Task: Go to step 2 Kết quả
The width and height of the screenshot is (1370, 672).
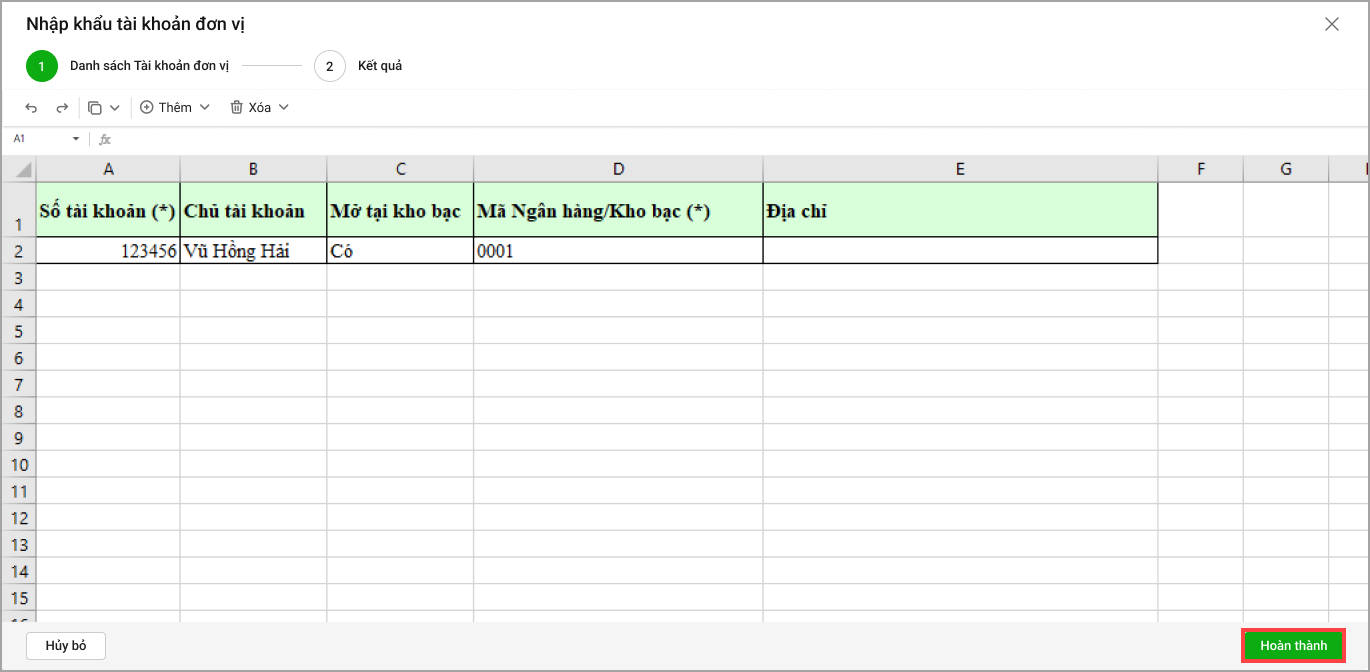Action: pyautogui.click(x=330, y=66)
